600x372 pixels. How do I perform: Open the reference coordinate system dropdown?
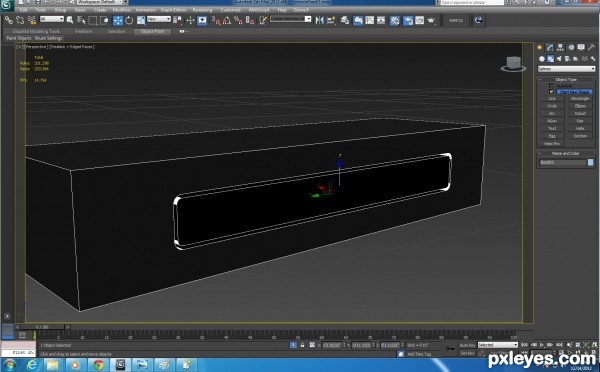point(159,19)
